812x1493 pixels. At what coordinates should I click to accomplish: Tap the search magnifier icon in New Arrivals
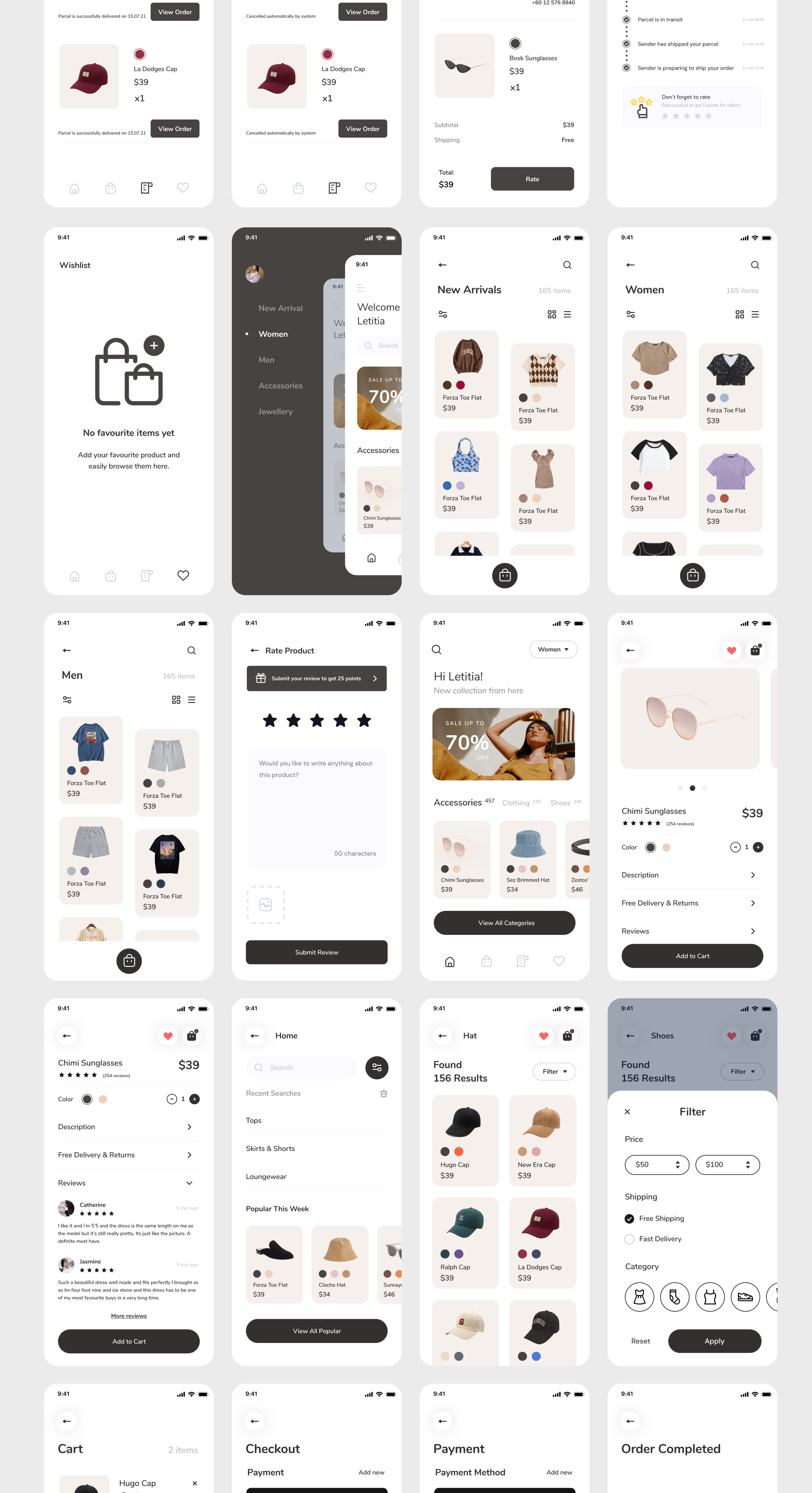(568, 264)
